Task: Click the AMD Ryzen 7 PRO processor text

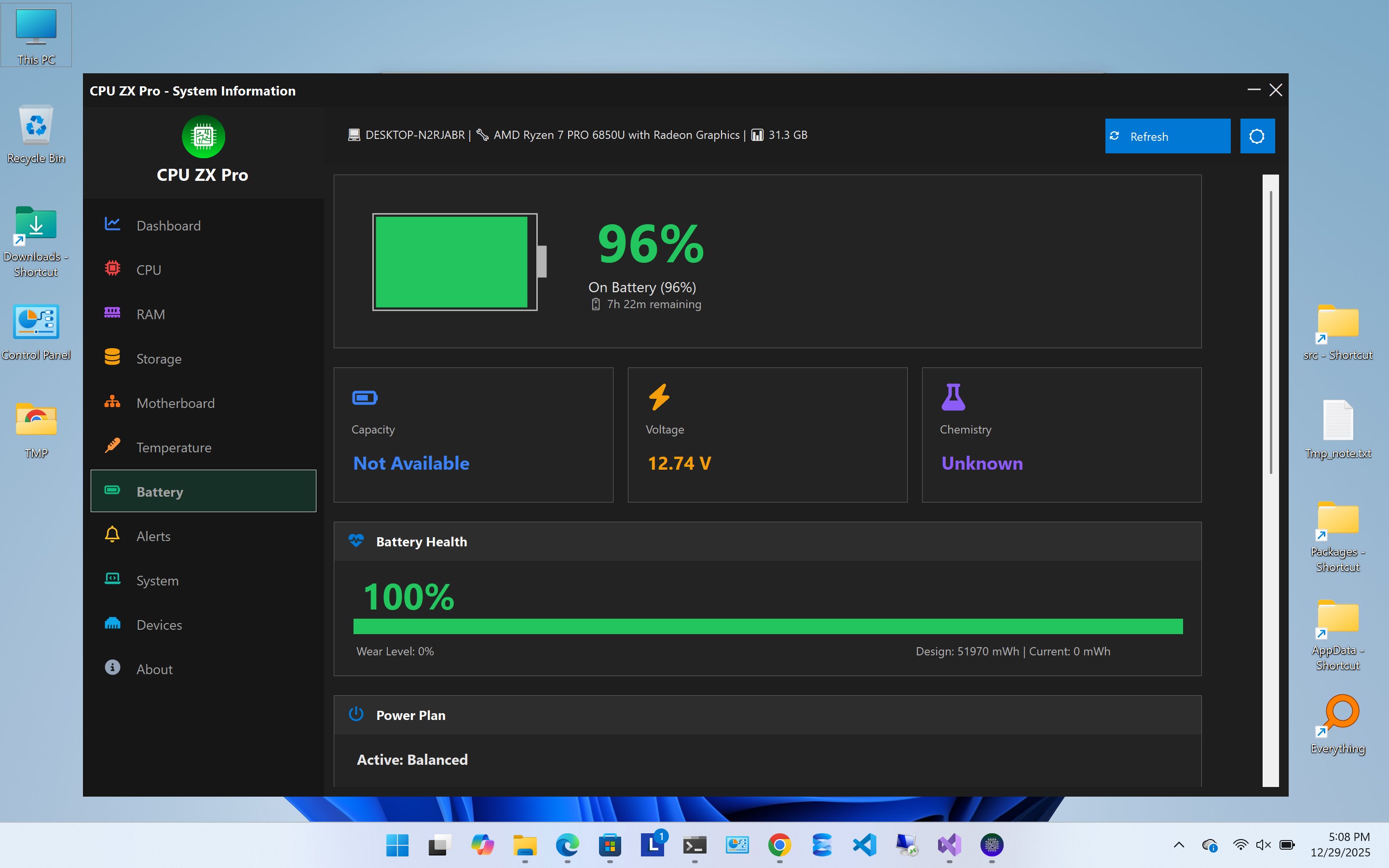Action: (x=616, y=135)
